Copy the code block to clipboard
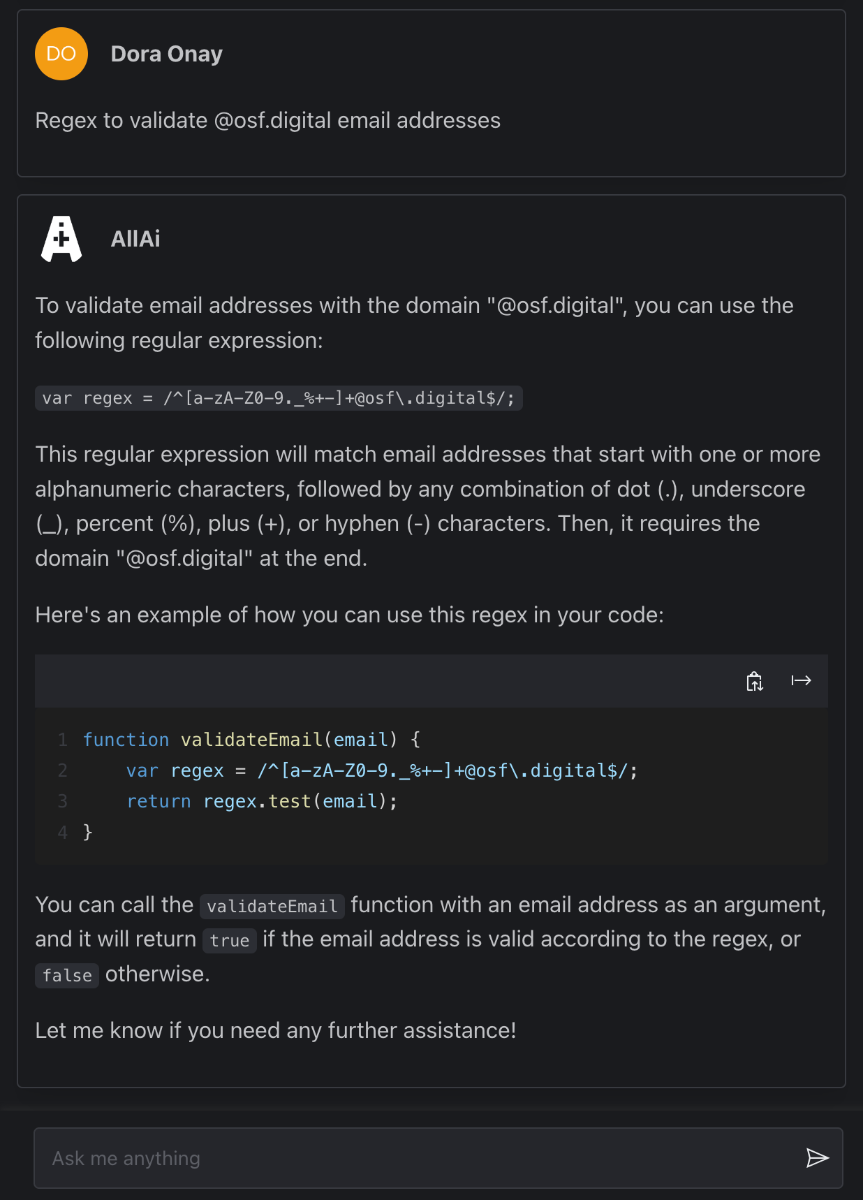 [755, 681]
